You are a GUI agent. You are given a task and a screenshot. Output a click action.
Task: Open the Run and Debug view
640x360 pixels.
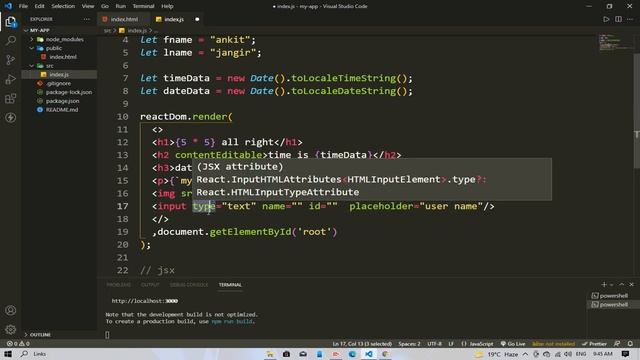(11, 79)
